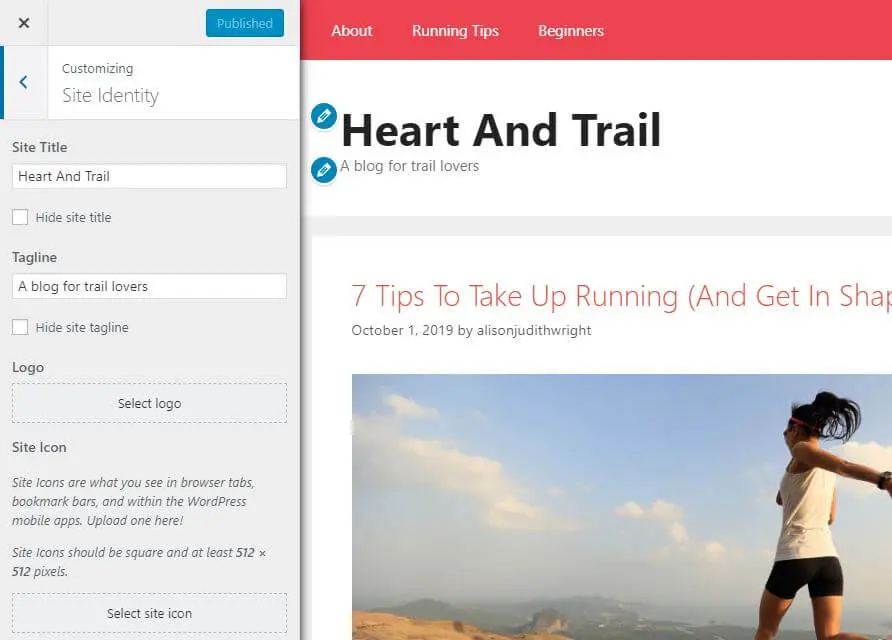This screenshot has width=892, height=640.
Task: Click the tagline text in the preview
Action: click(x=410, y=166)
